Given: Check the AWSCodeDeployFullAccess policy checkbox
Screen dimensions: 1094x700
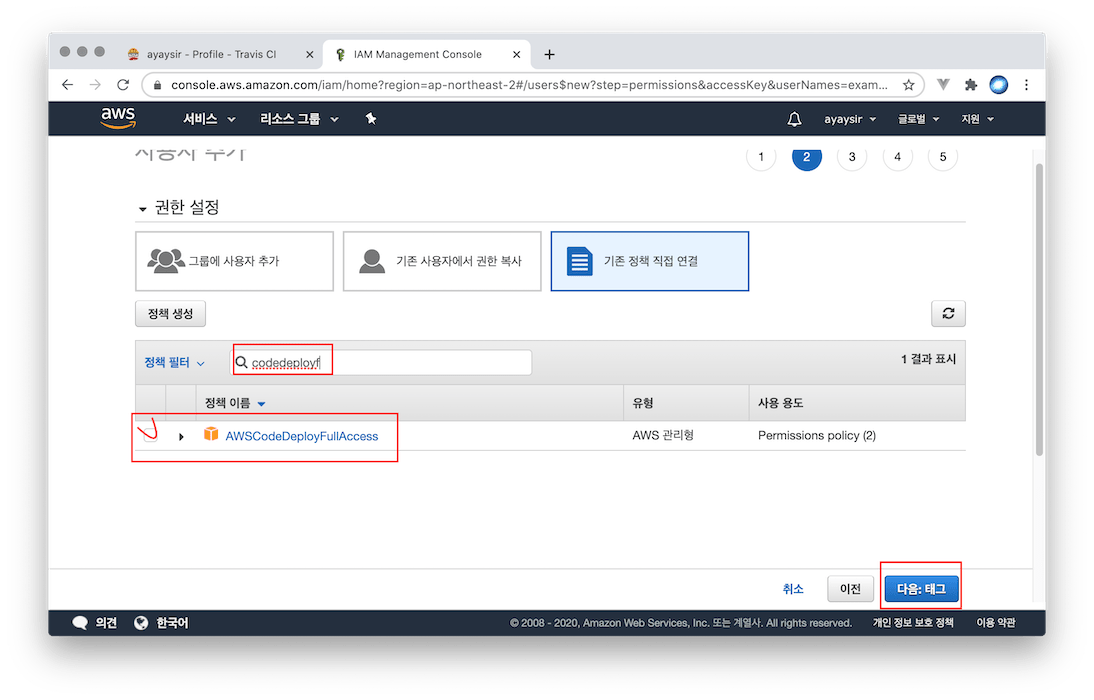Looking at the screenshot, I should point(150,436).
